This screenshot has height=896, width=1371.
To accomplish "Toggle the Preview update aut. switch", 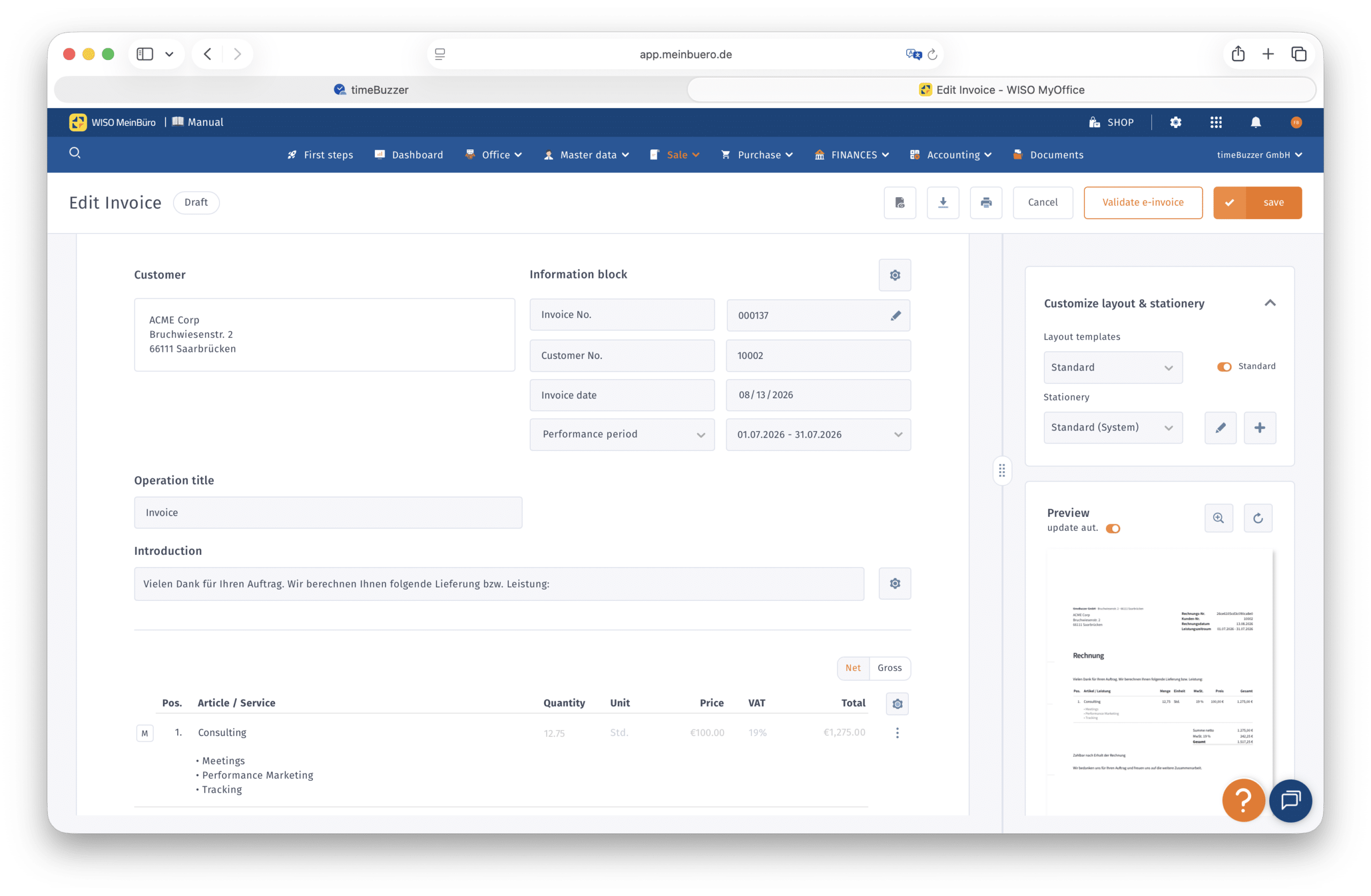I will 1113,529.
